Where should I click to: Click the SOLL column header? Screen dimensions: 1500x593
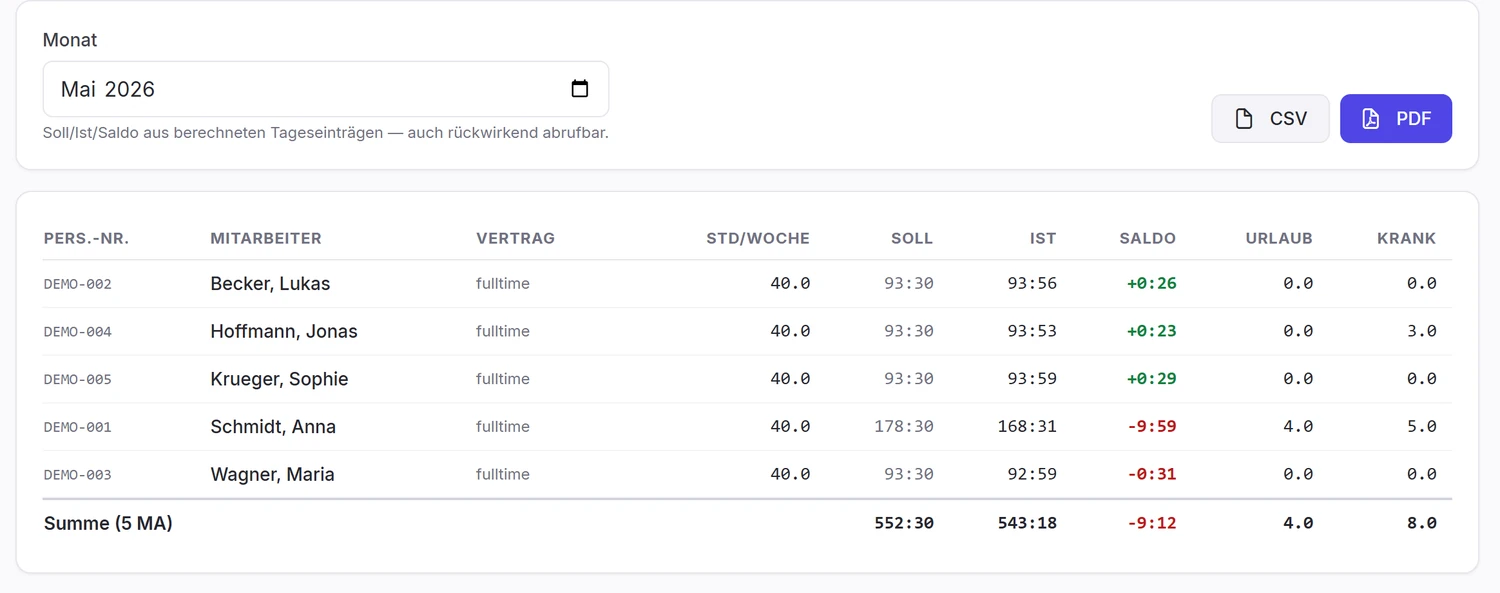click(912, 238)
